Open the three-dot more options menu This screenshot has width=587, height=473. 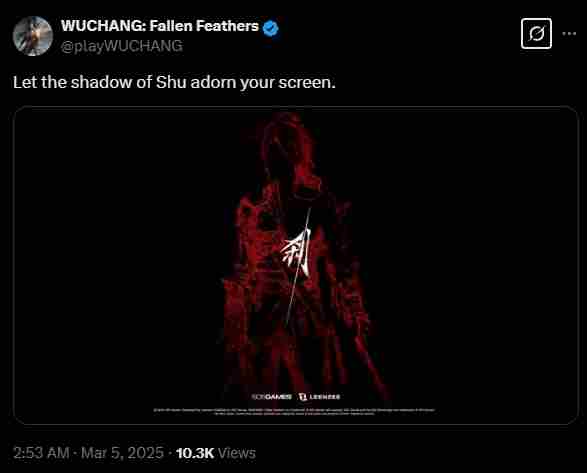click(x=569, y=34)
